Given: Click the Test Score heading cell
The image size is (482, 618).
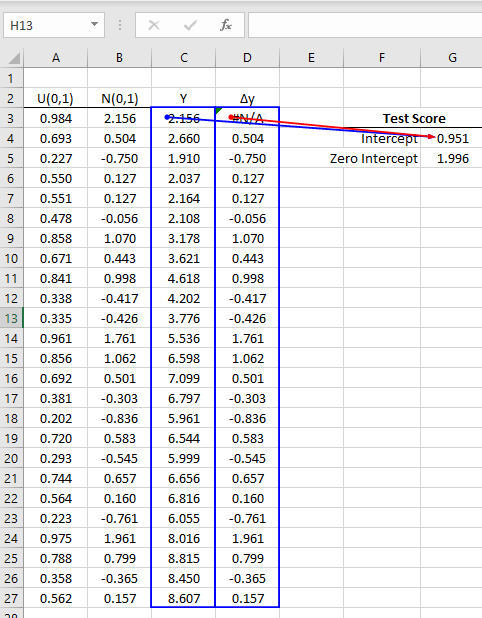Looking at the screenshot, I should pyautogui.click(x=414, y=118).
